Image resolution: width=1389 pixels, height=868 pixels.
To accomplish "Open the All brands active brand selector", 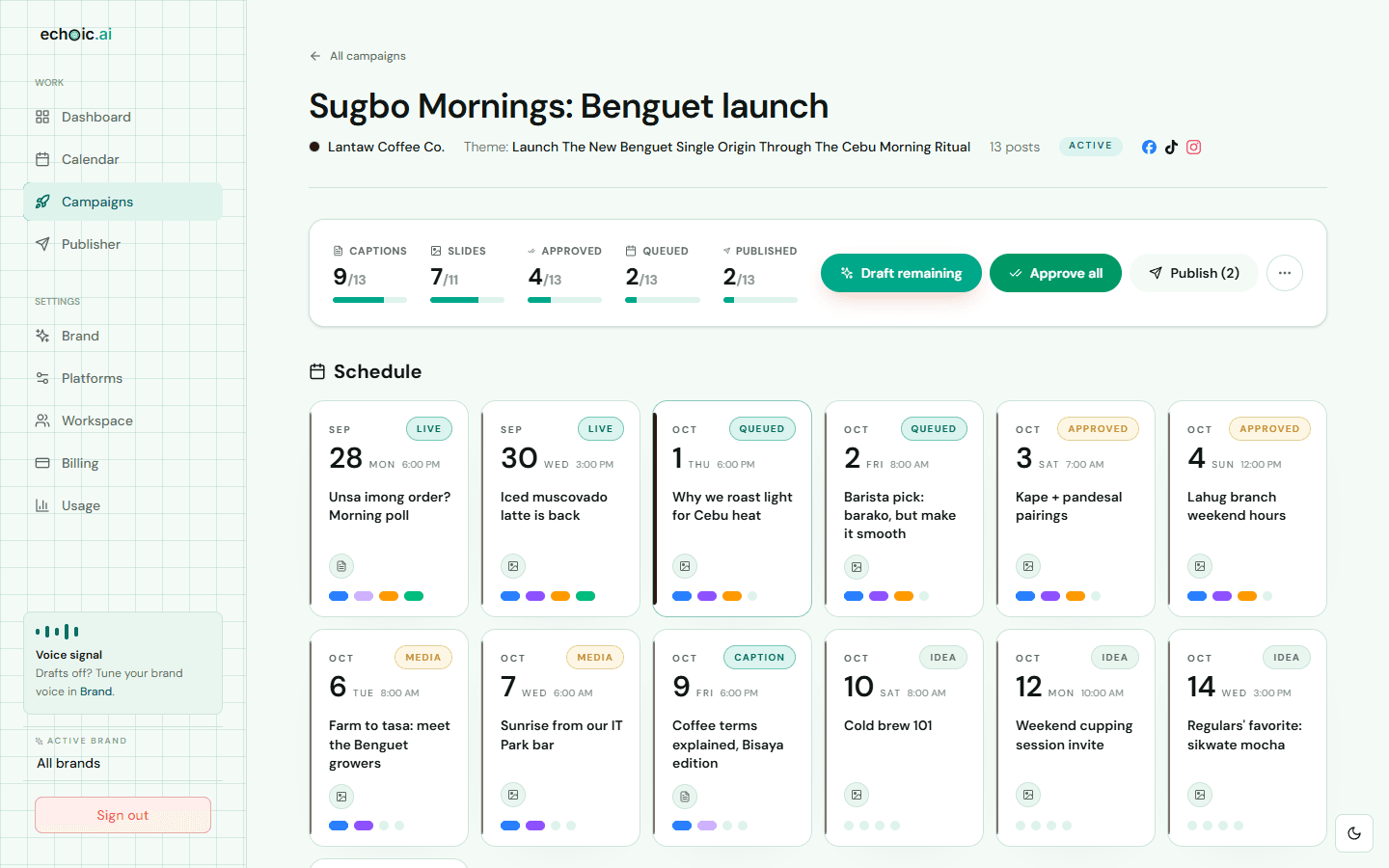I will (x=123, y=763).
